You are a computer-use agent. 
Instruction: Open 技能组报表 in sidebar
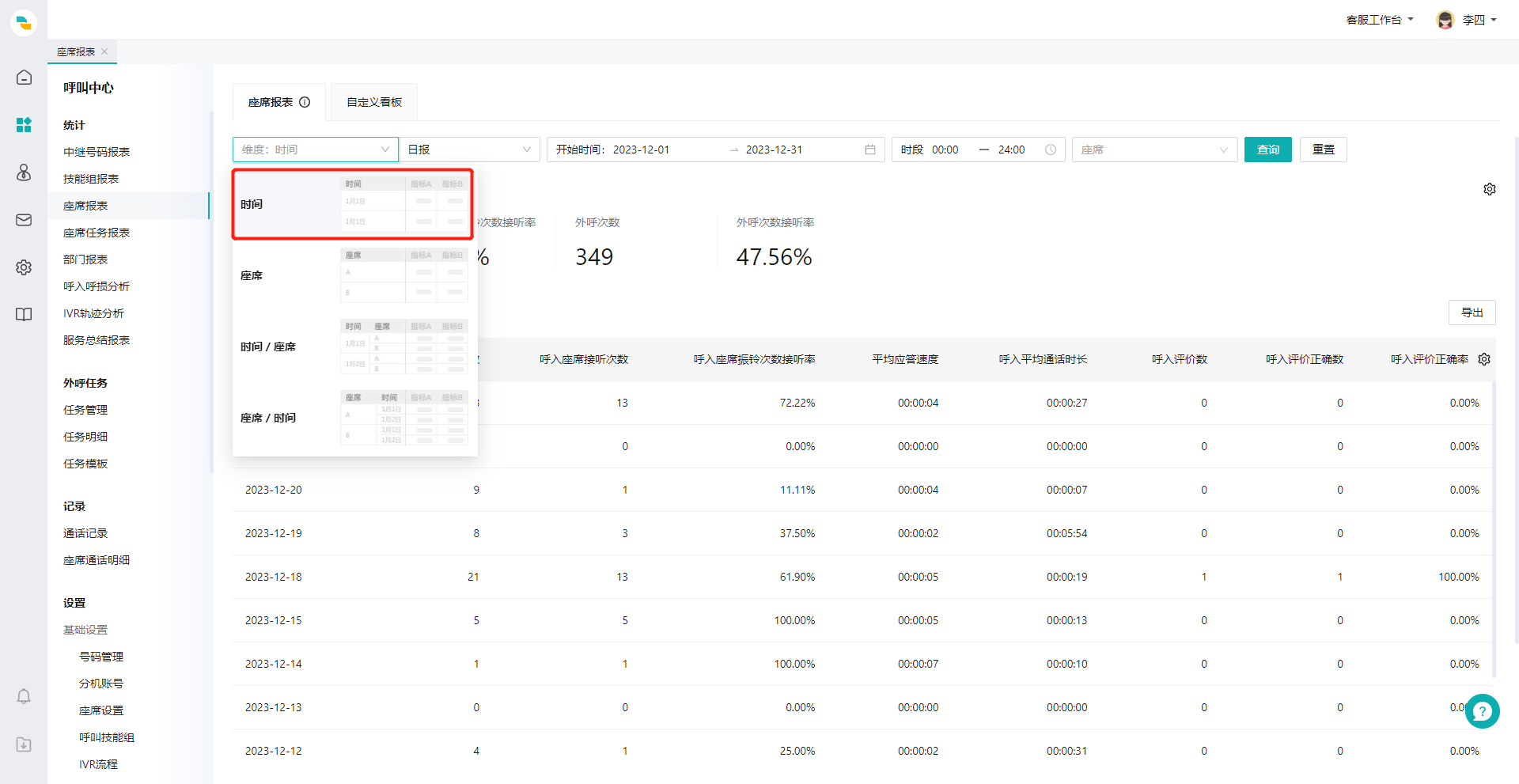[91, 179]
